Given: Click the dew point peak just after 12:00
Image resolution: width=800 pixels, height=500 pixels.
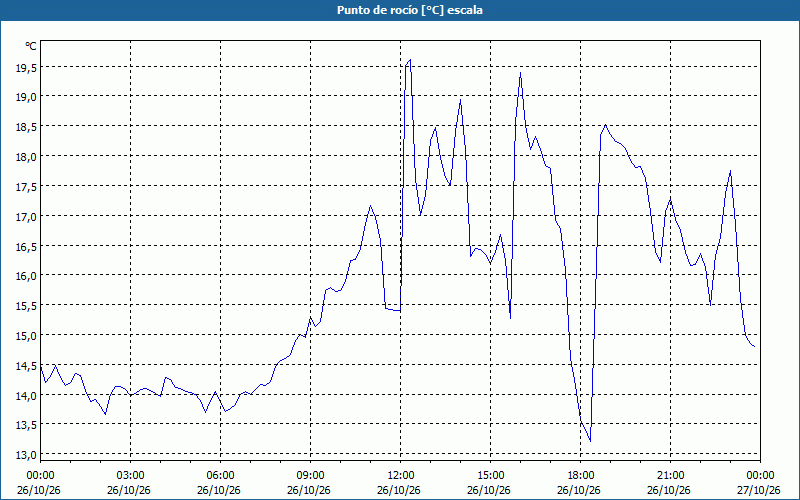Looking at the screenshot, I should pyautogui.click(x=410, y=60).
